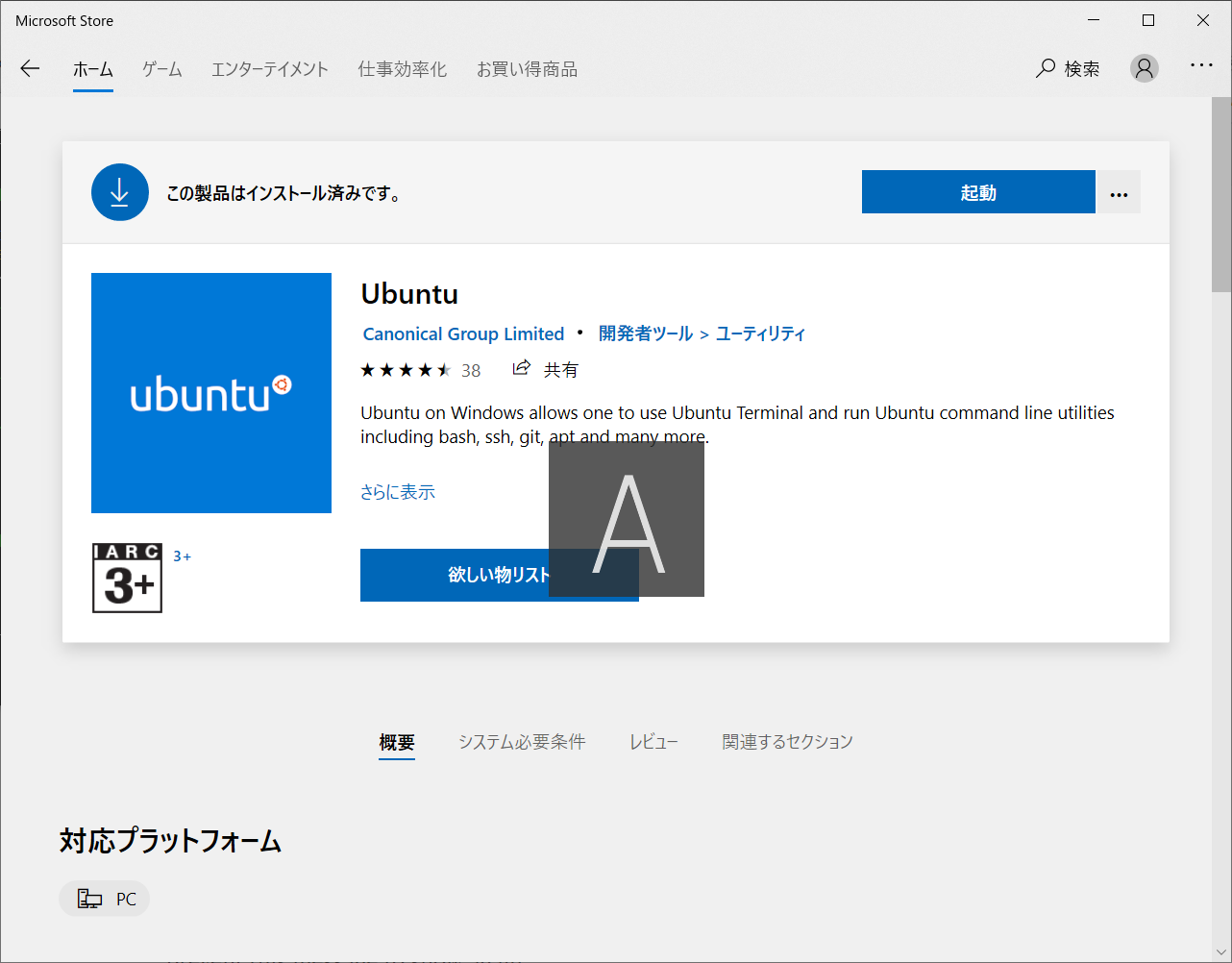Click the 共有 share label

561,370
